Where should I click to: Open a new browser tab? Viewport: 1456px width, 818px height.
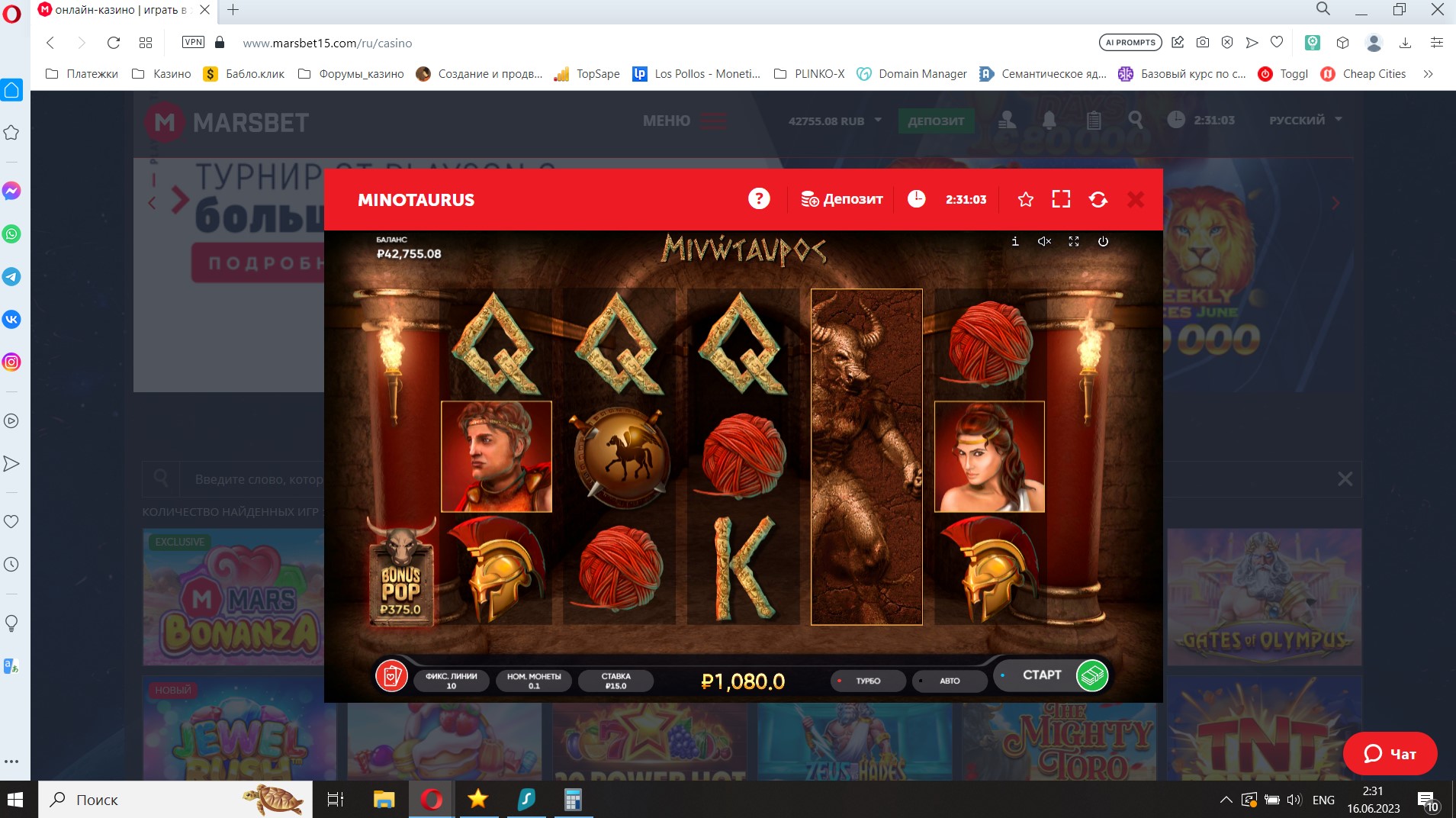click(x=233, y=10)
